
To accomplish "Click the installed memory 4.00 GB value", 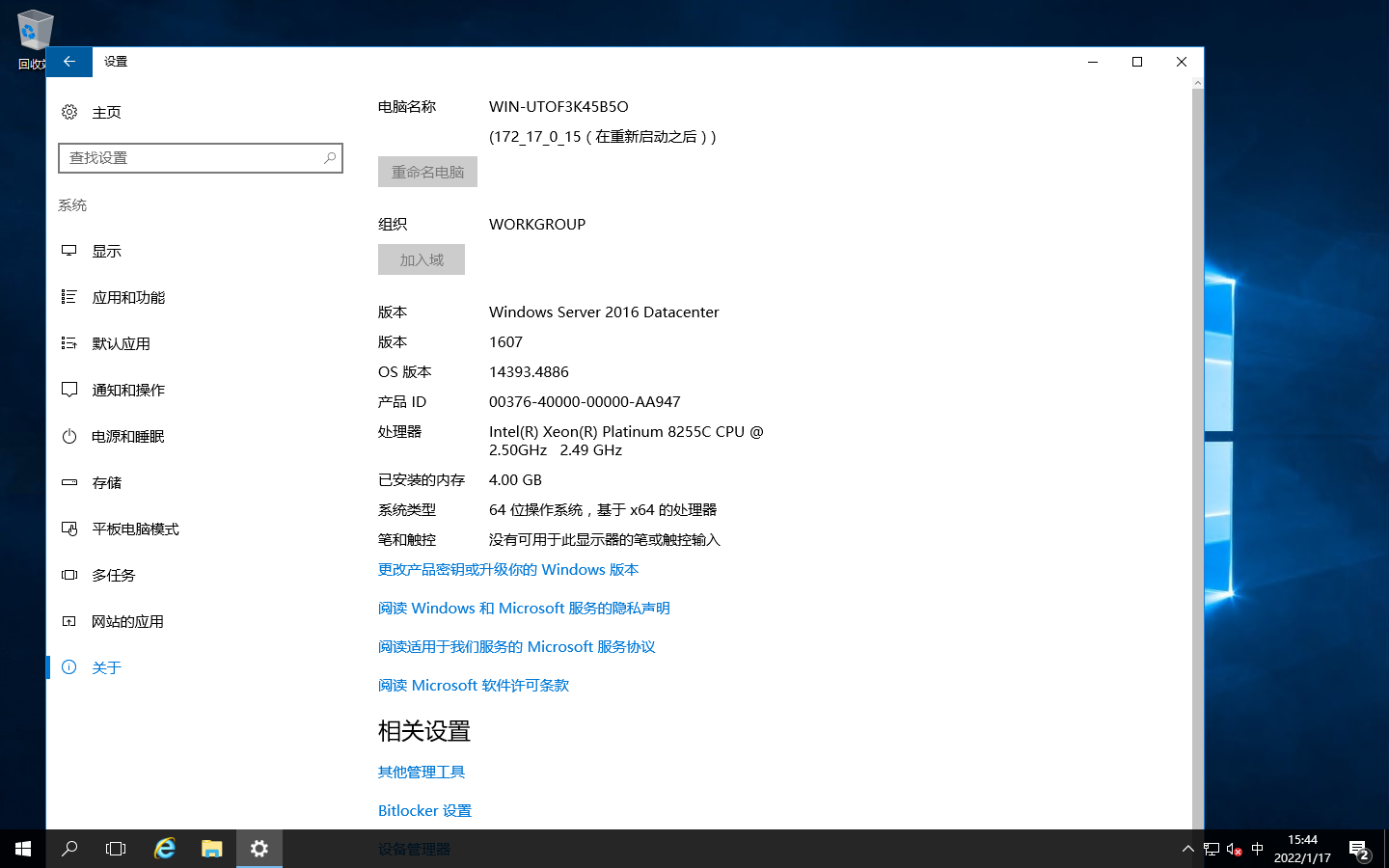I will (515, 480).
